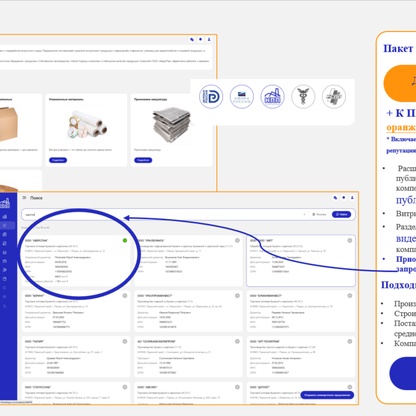Click the caduceus emblem logo circle
Image resolution: width=416 pixels, height=416 pixels.
coord(303,97)
